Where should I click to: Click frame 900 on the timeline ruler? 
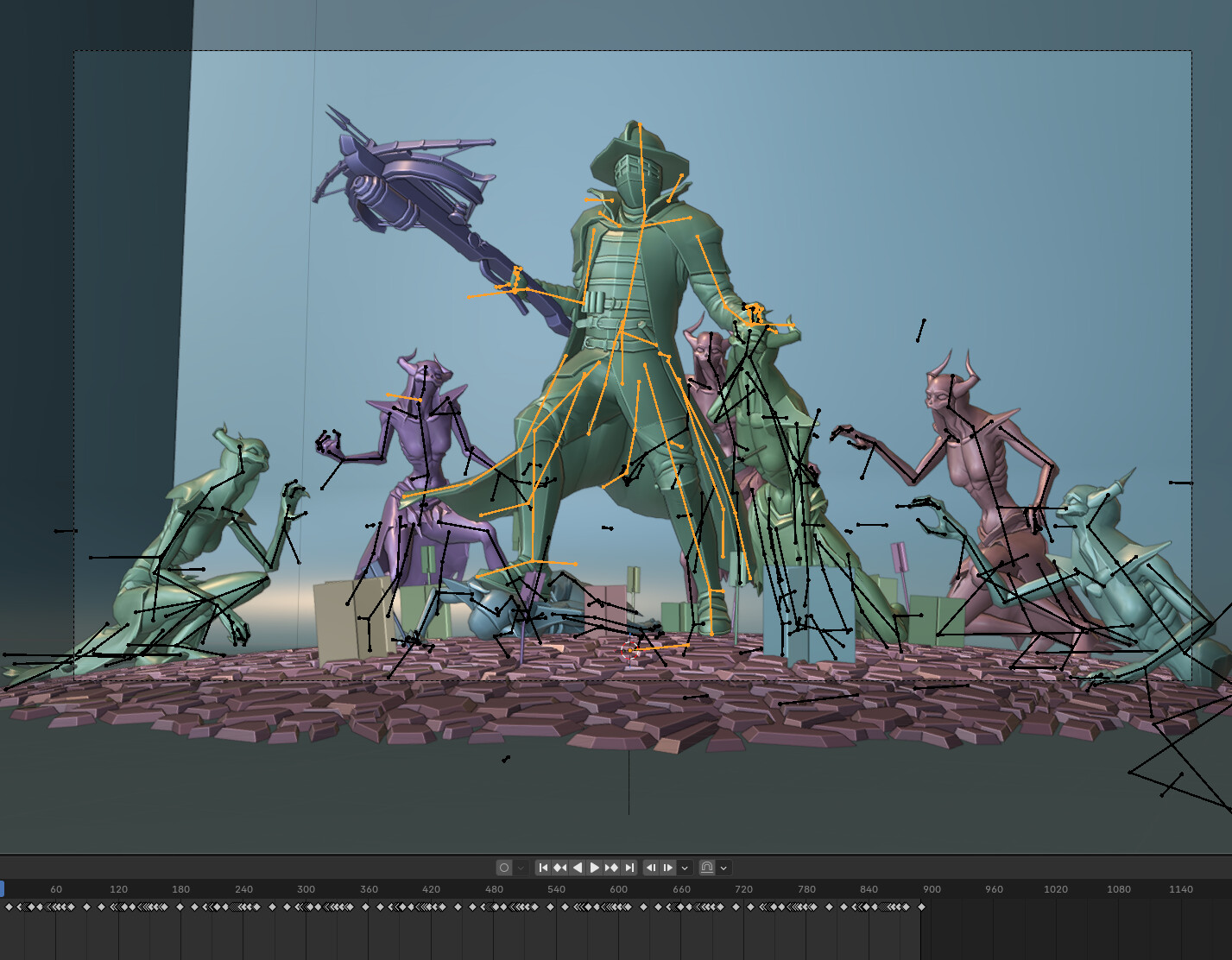click(x=932, y=889)
